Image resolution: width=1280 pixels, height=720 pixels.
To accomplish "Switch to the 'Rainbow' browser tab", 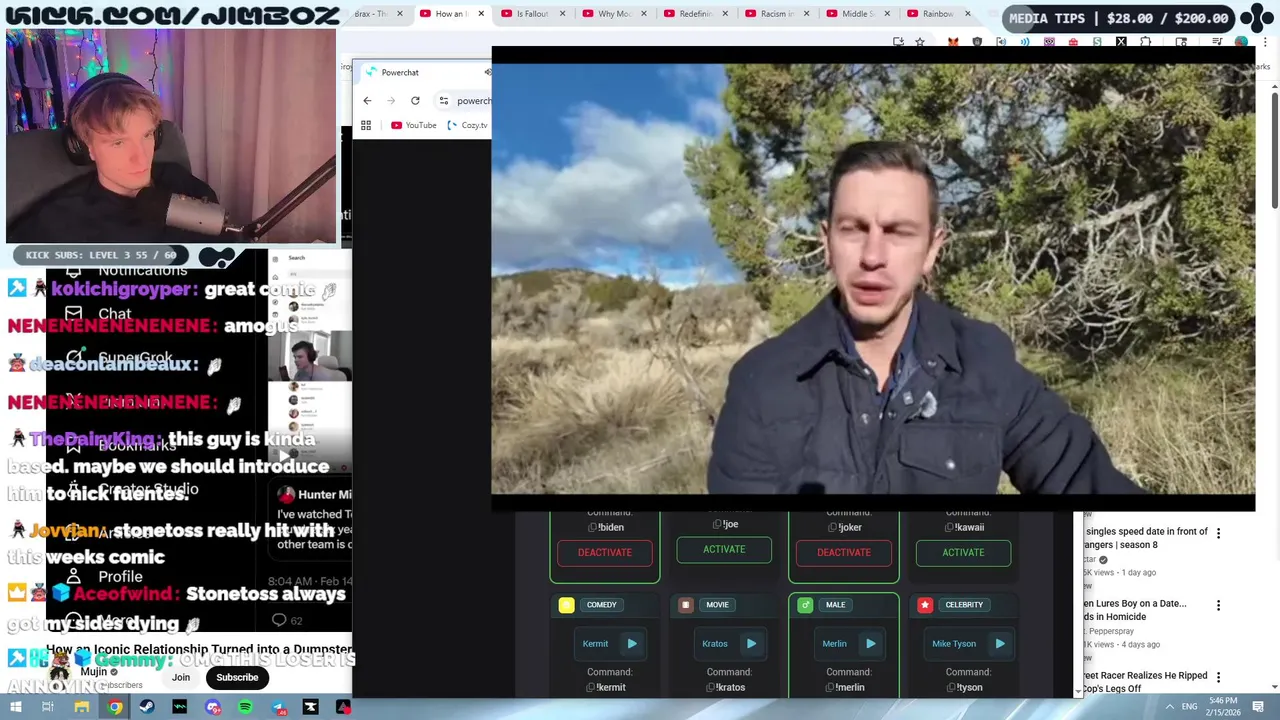I will pyautogui.click(x=938, y=14).
